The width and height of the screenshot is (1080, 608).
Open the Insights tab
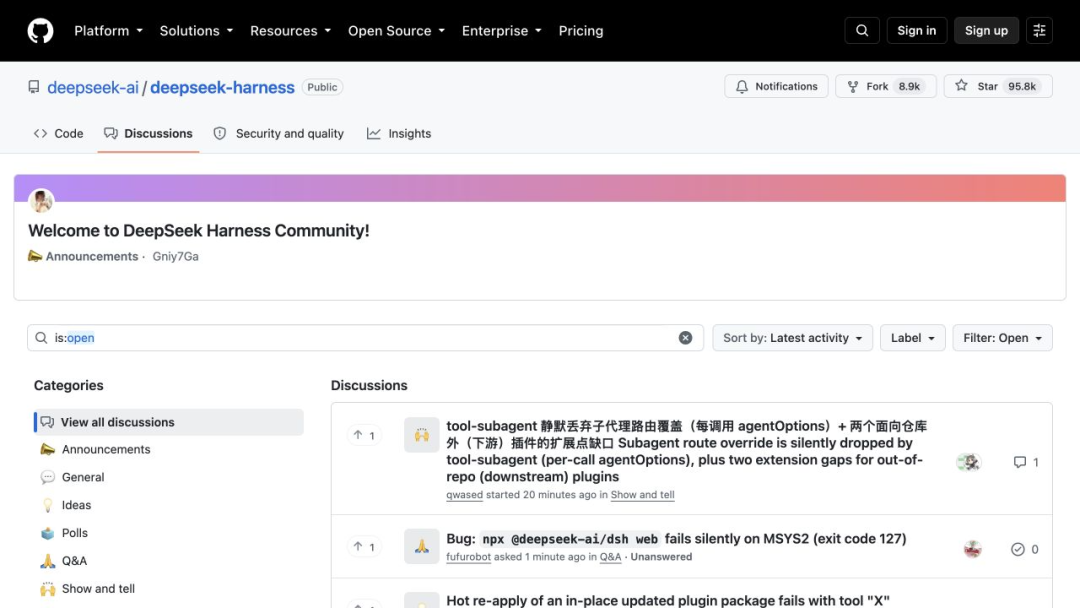(399, 134)
